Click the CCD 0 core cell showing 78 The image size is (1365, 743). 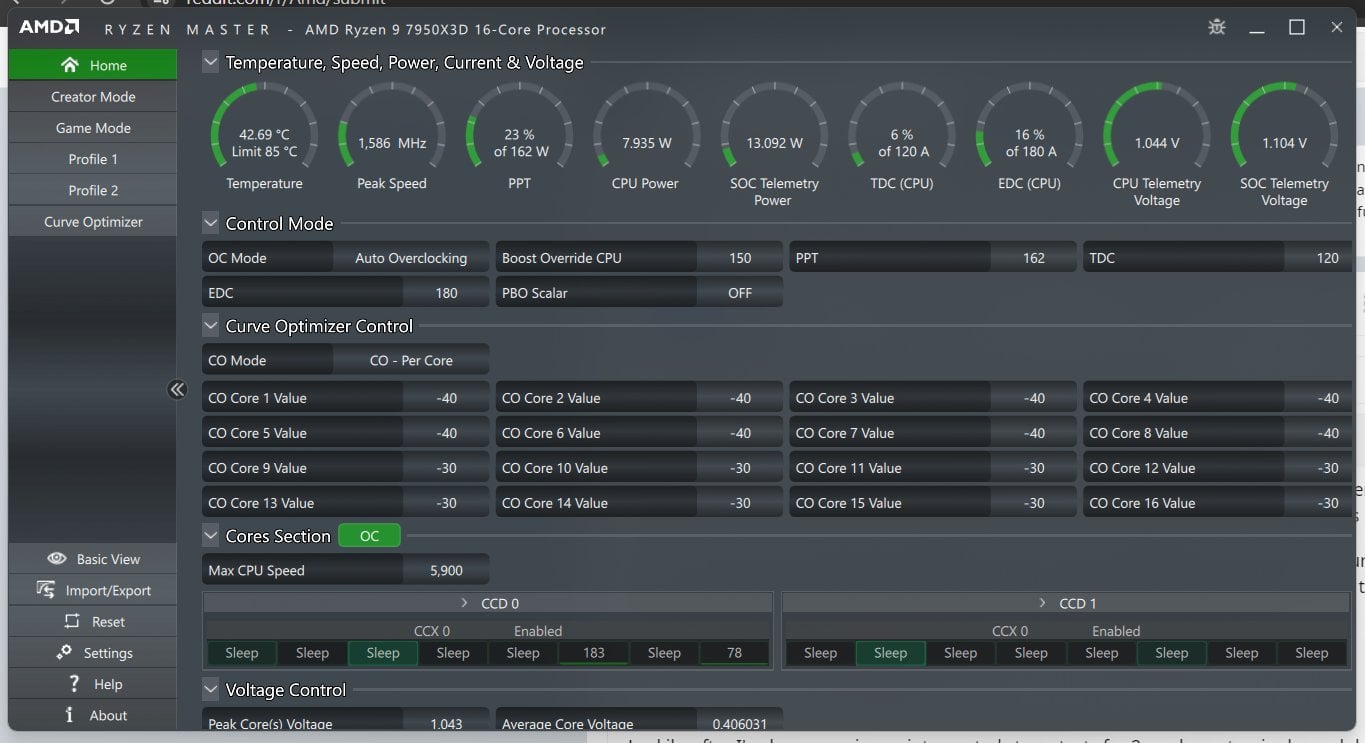point(734,653)
